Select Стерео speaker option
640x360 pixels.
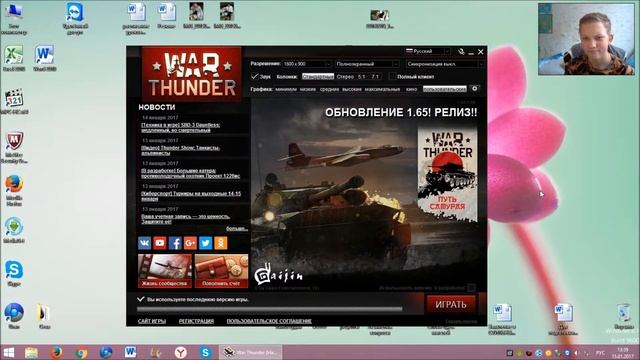point(345,77)
